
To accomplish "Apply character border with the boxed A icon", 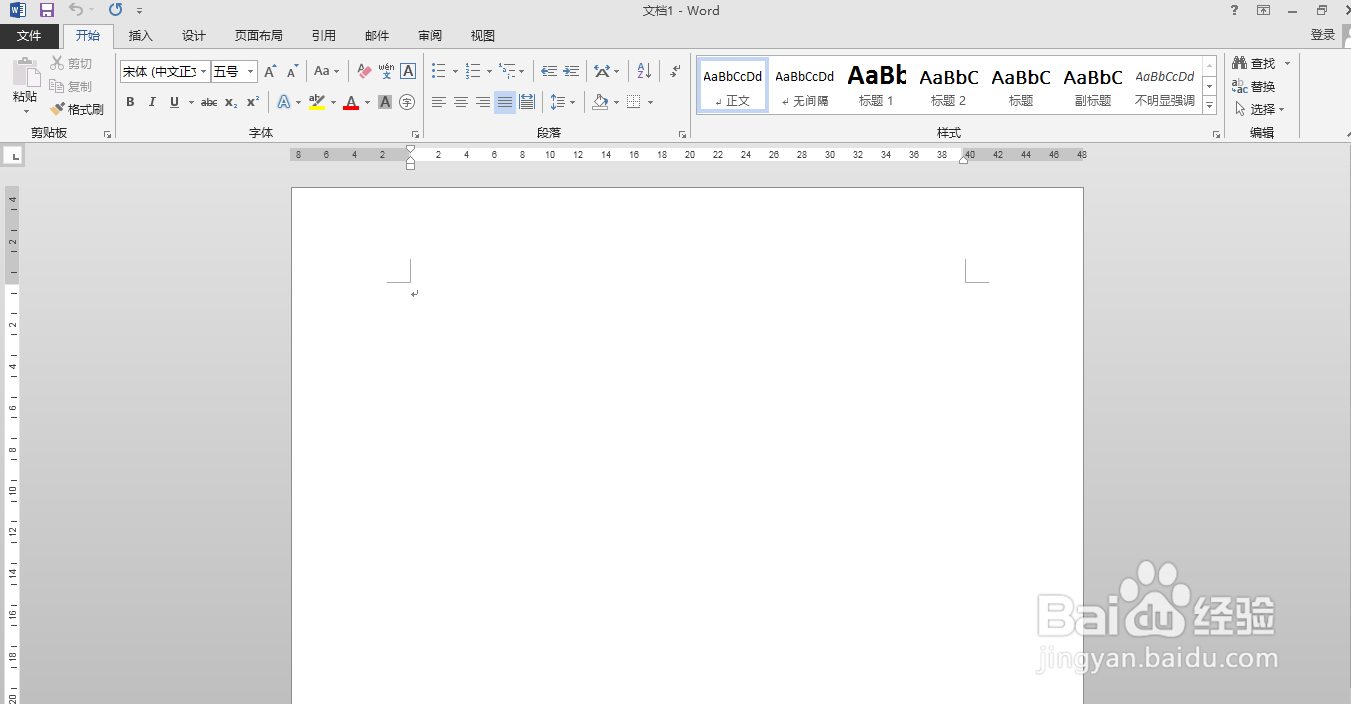I will pos(408,72).
